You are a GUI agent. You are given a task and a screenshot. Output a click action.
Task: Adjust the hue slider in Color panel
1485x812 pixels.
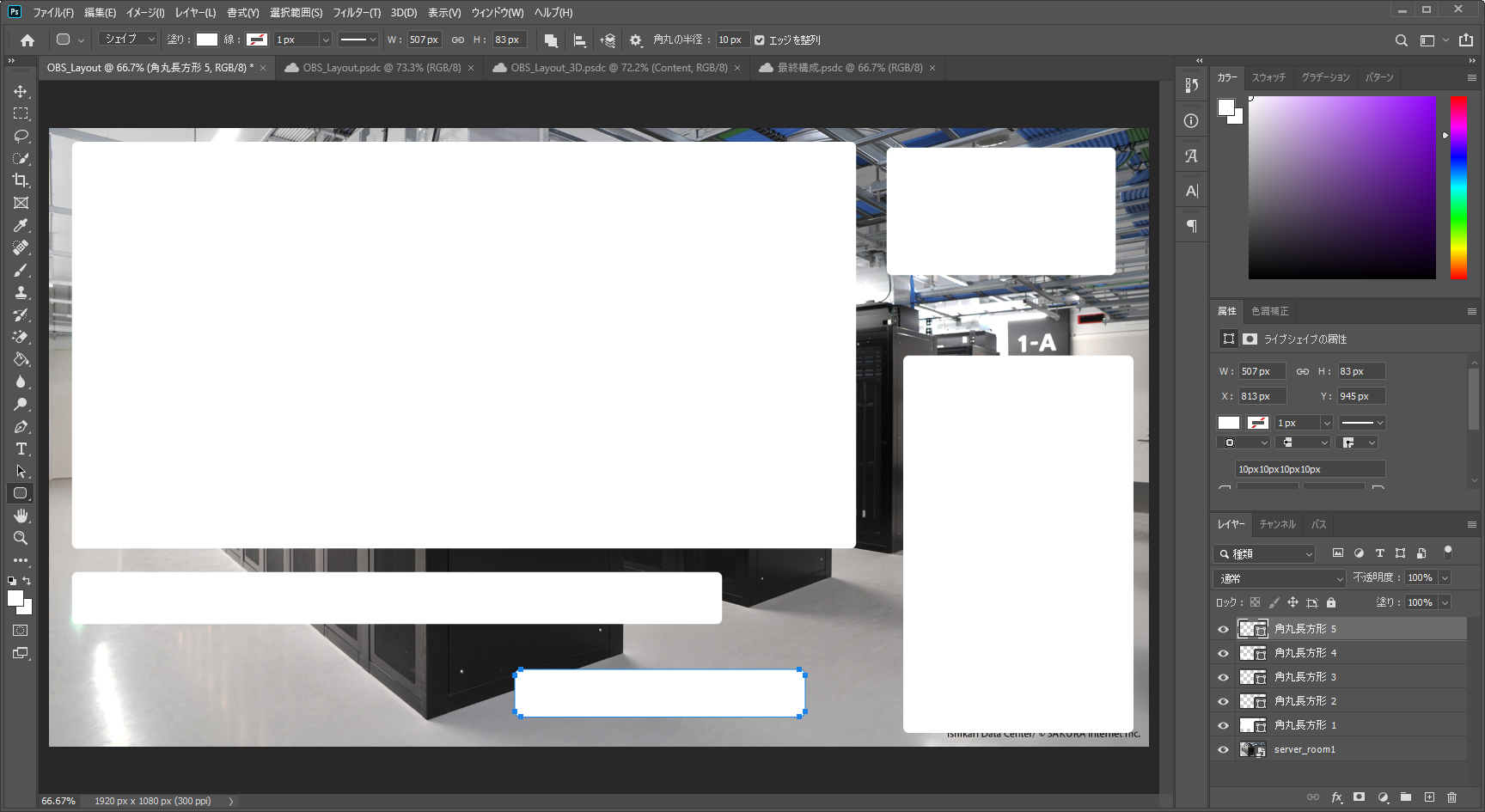[1459, 187]
